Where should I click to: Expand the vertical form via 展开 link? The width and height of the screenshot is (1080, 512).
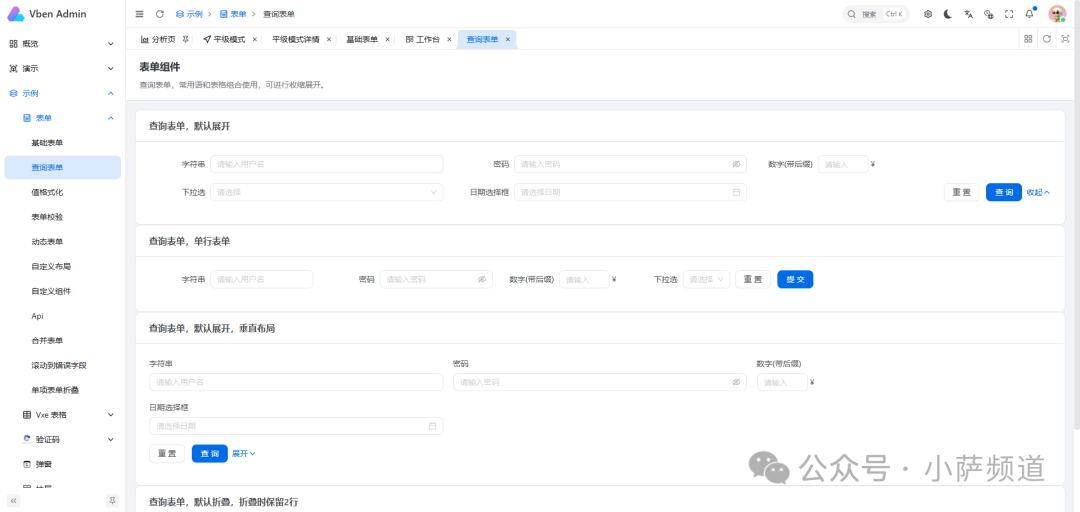(244, 453)
